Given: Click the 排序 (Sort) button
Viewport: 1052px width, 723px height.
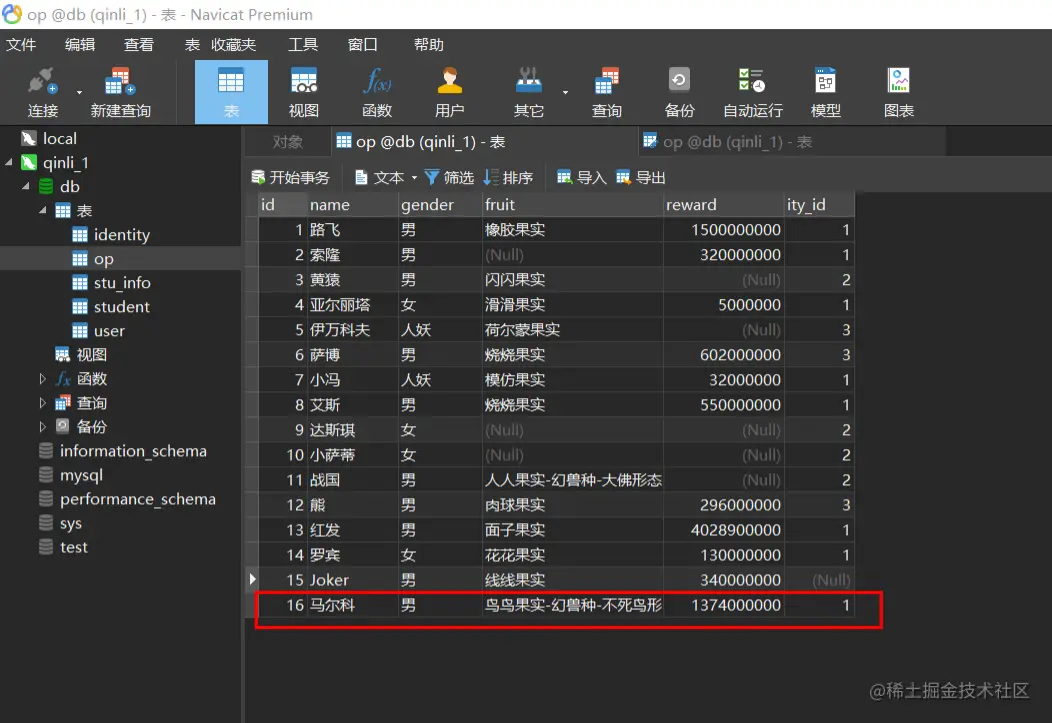Looking at the screenshot, I should tap(508, 177).
